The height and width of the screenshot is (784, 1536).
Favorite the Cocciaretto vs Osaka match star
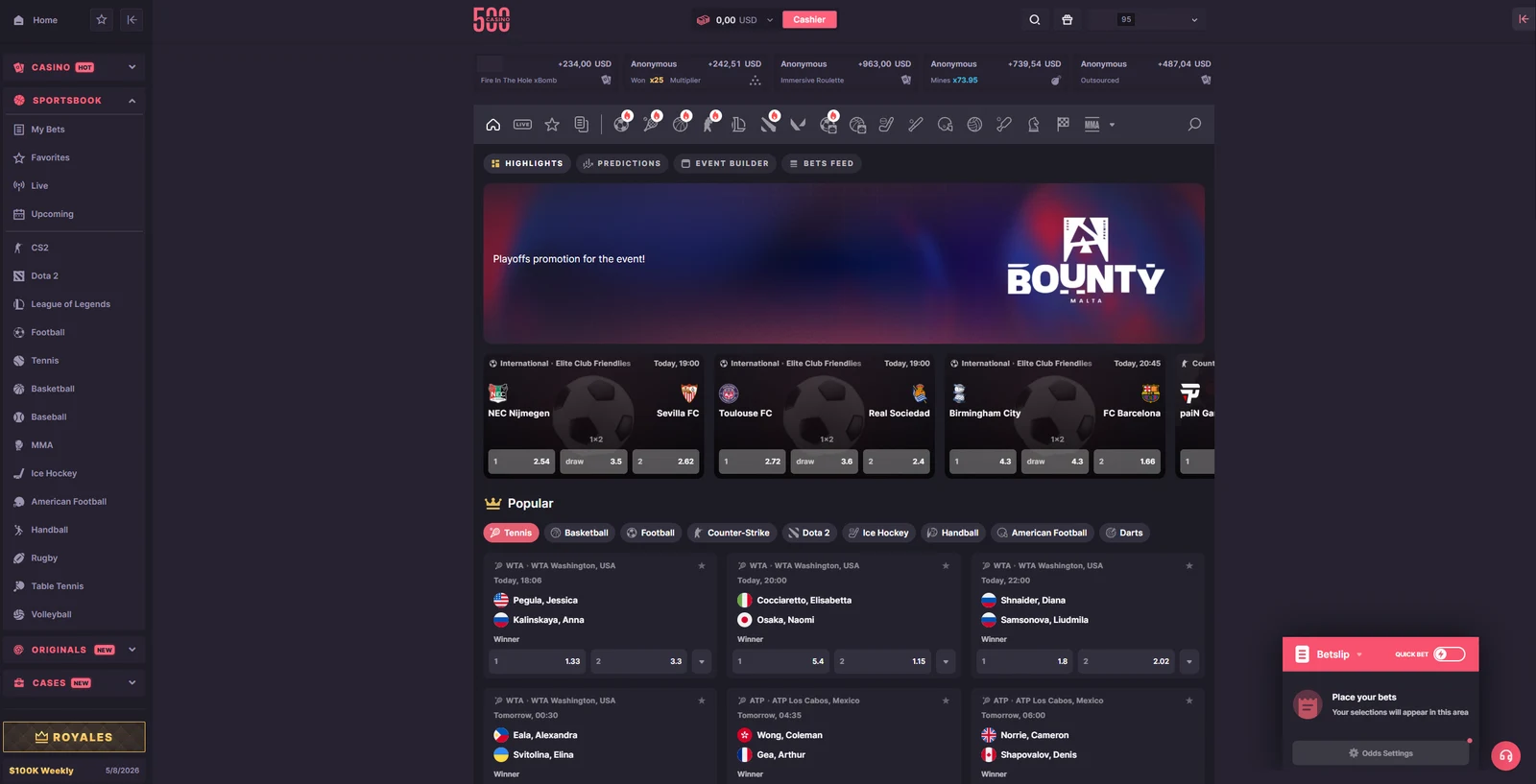[946, 566]
